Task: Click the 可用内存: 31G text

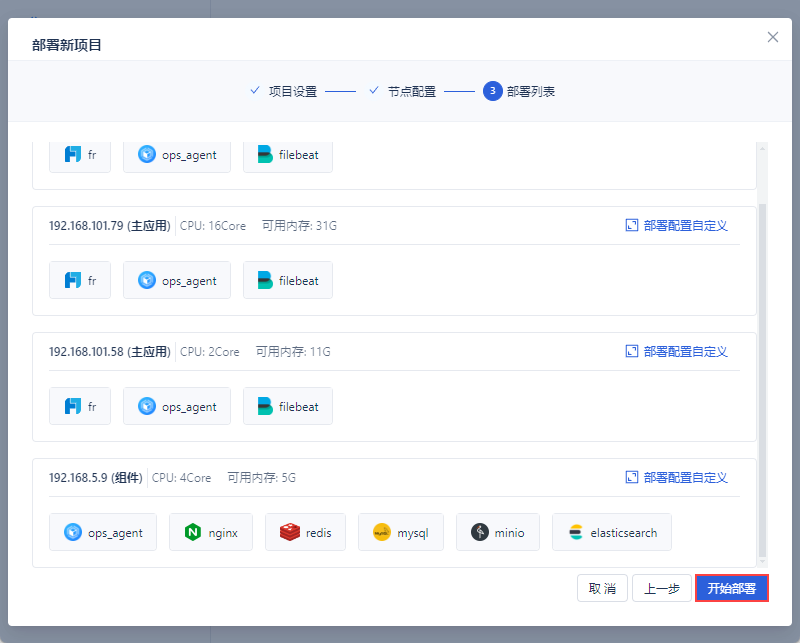Action: pos(299,226)
